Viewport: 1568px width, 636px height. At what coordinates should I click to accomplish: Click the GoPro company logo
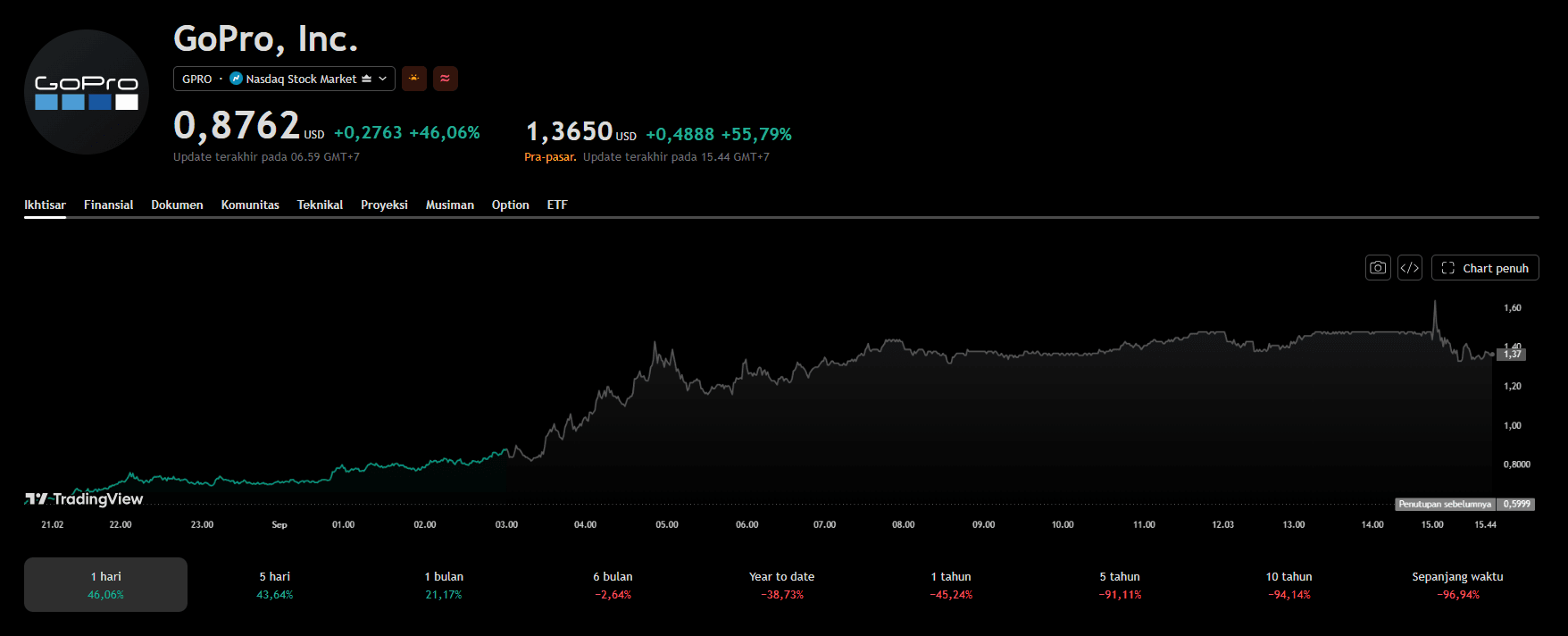tap(87, 92)
